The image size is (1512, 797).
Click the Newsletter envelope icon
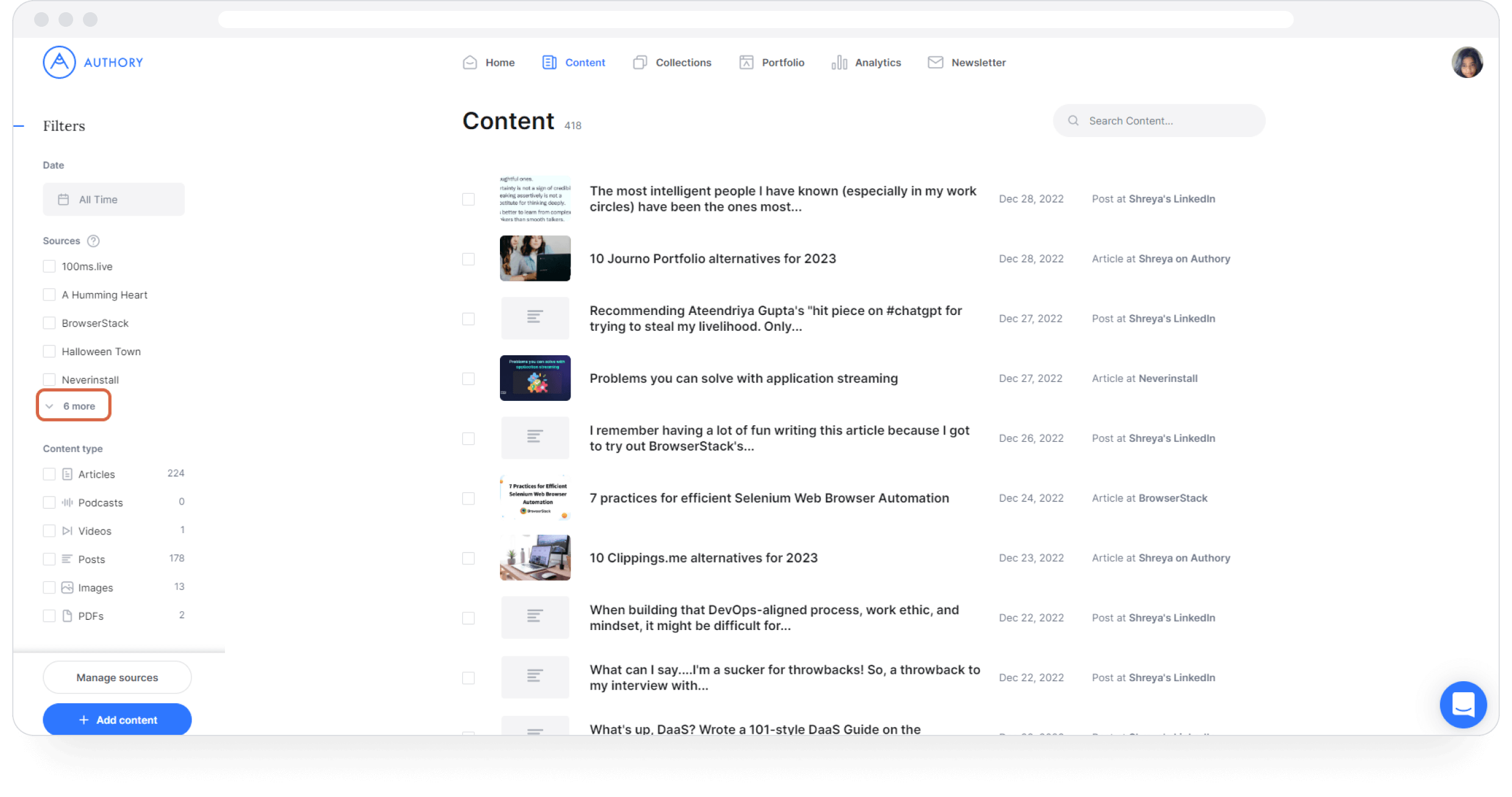click(x=935, y=62)
